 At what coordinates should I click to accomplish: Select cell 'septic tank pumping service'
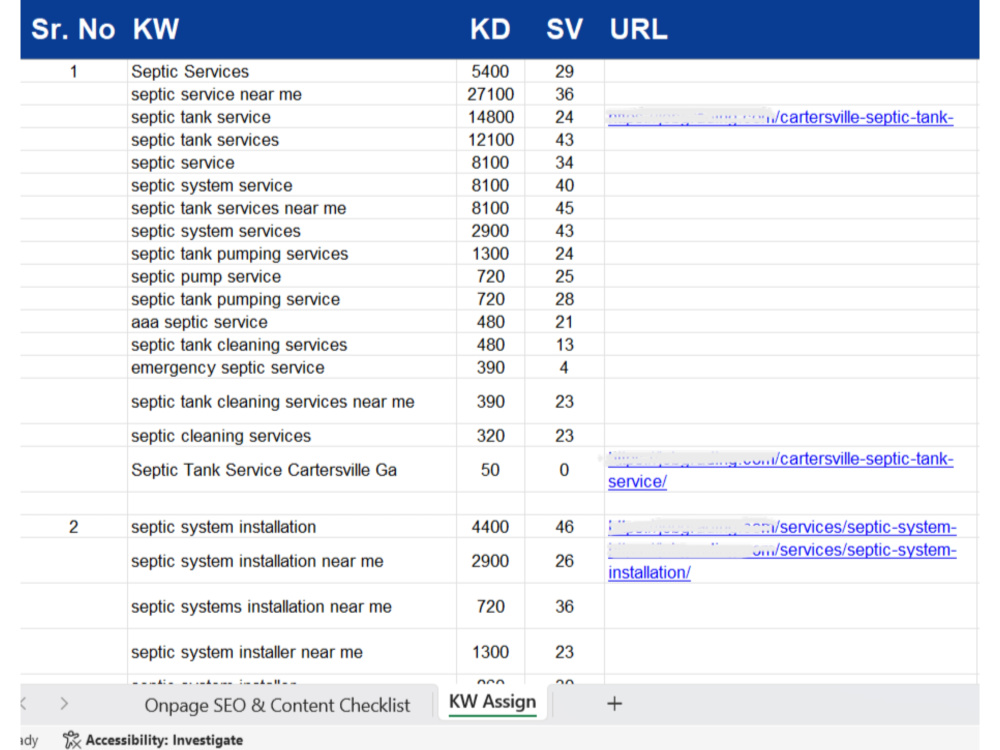click(292, 299)
